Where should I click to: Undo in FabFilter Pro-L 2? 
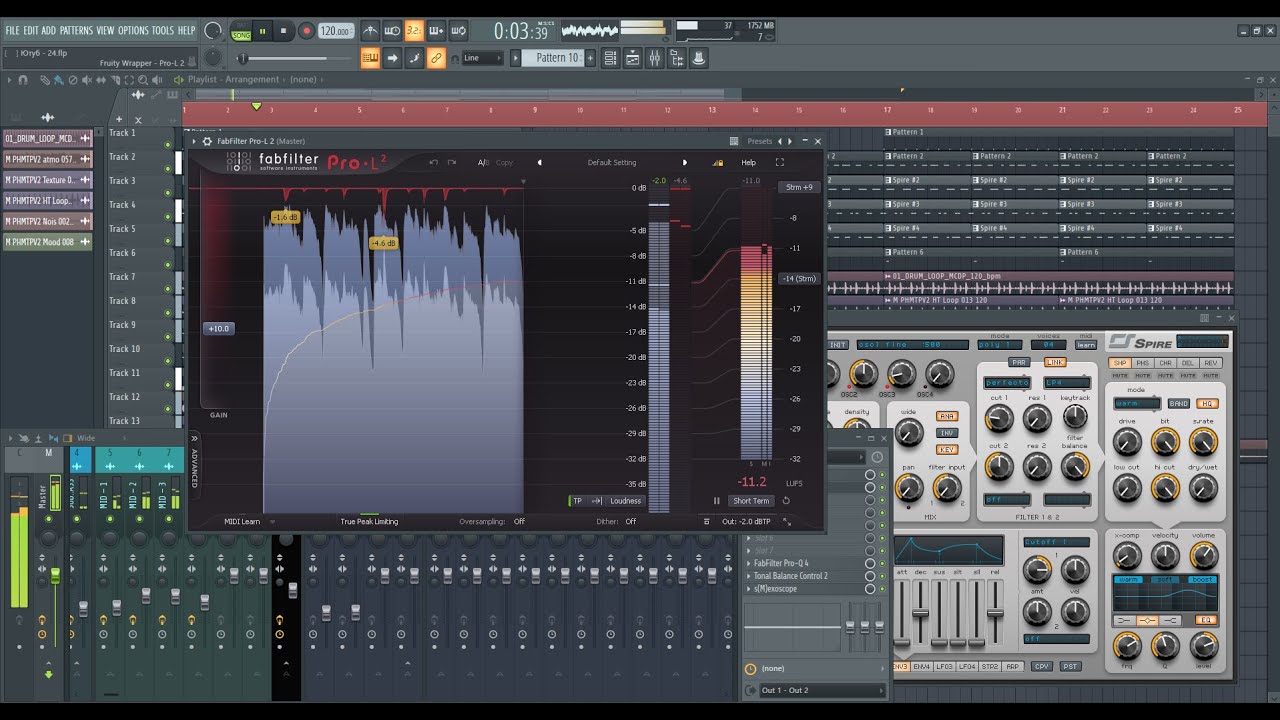(x=433, y=162)
